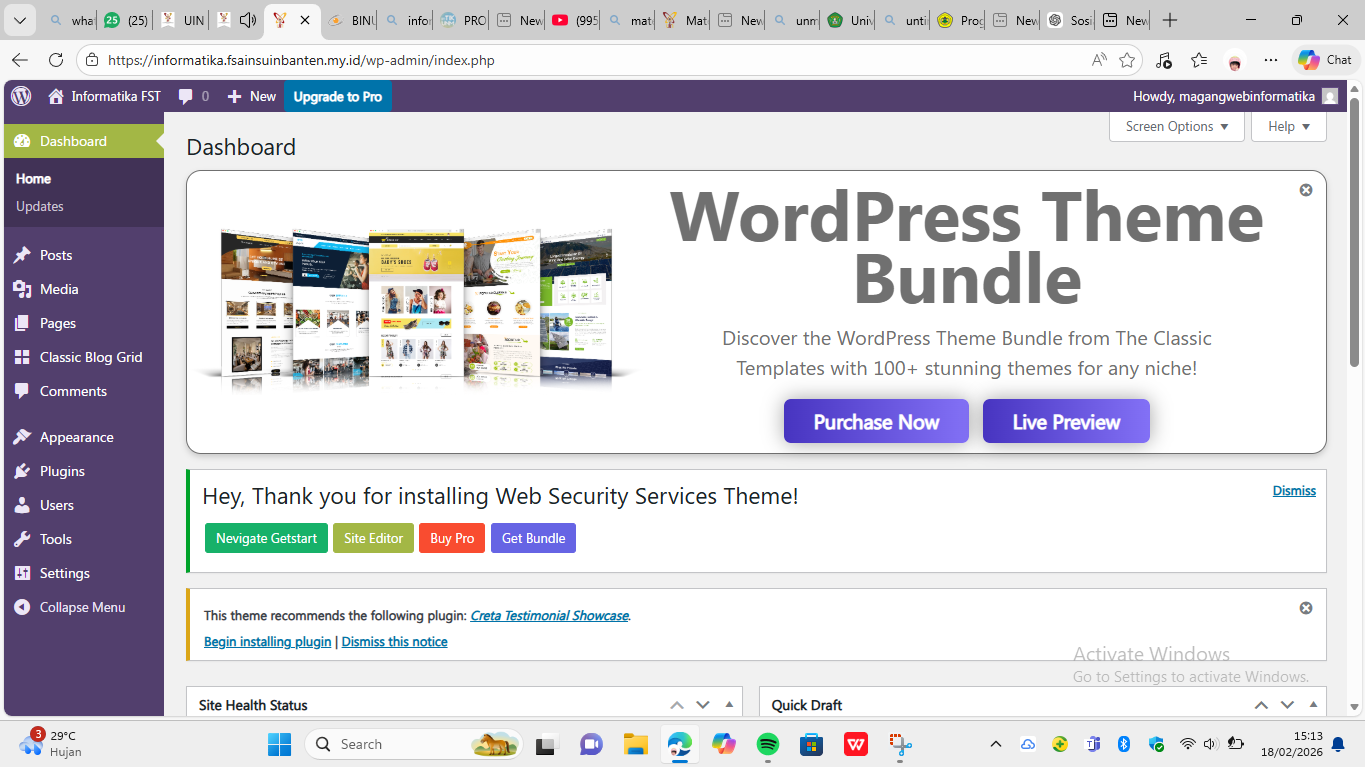Open the Windows Start menu
Image resolution: width=1365 pixels, height=767 pixels.
(x=279, y=744)
